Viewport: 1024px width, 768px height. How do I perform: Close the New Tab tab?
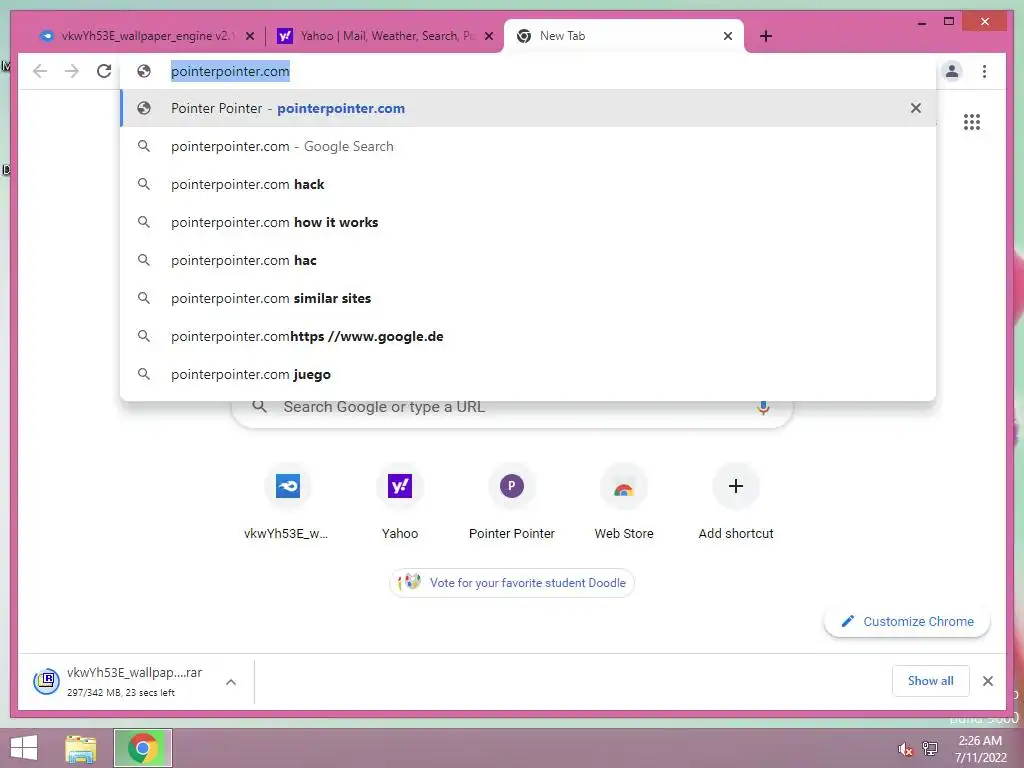pos(728,36)
